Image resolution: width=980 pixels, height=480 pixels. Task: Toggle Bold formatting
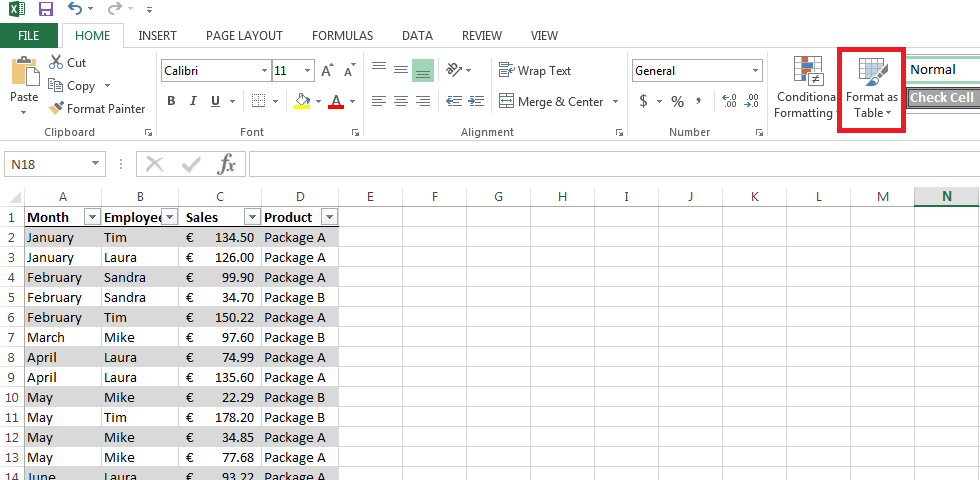click(x=171, y=101)
